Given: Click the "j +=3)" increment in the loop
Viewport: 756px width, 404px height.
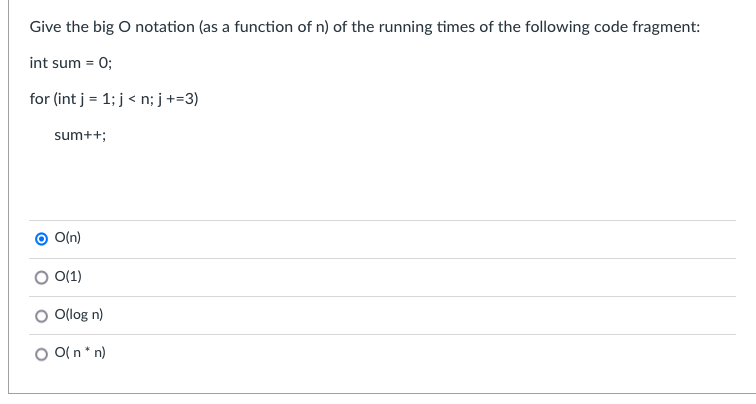Looking at the screenshot, I should coord(178,99).
